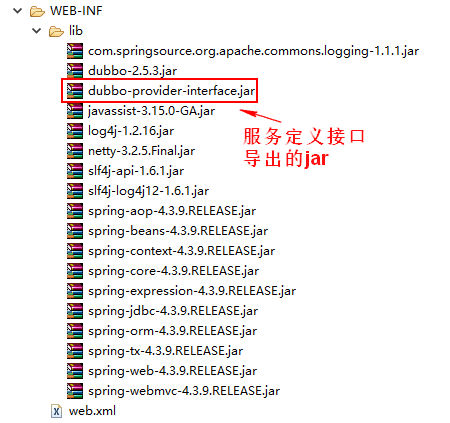Select spring-context-4.3.9.RELEASE.jar
This screenshot has height=423, width=450.
pos(181,251)
